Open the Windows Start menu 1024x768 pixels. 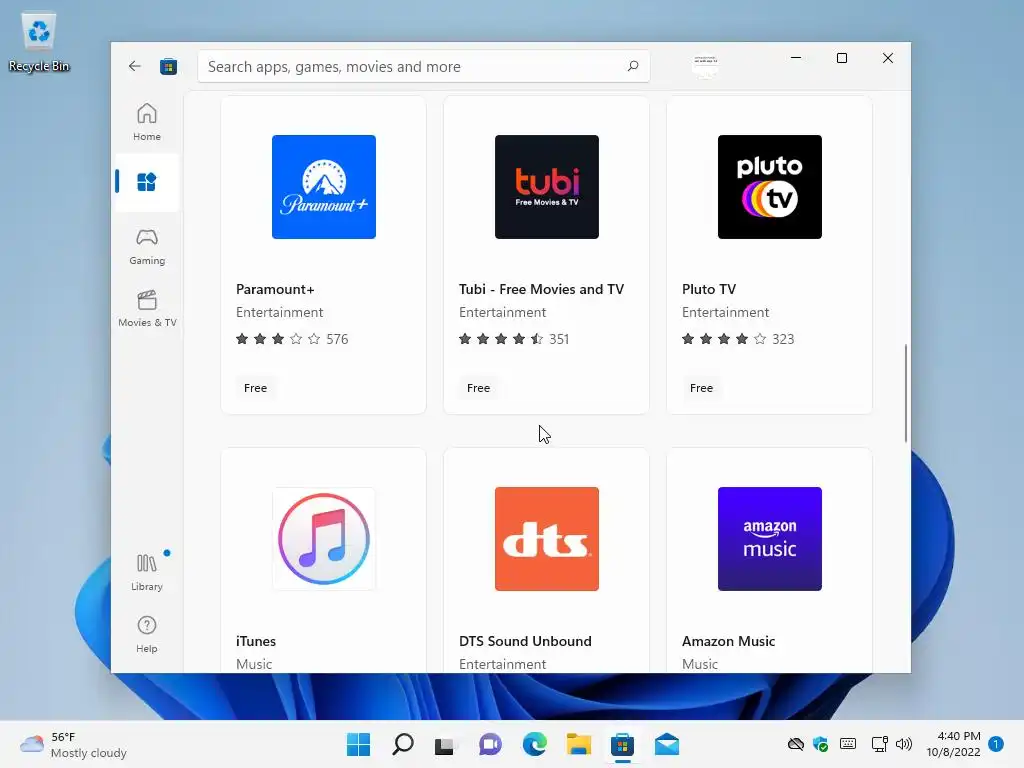[359, 744]
